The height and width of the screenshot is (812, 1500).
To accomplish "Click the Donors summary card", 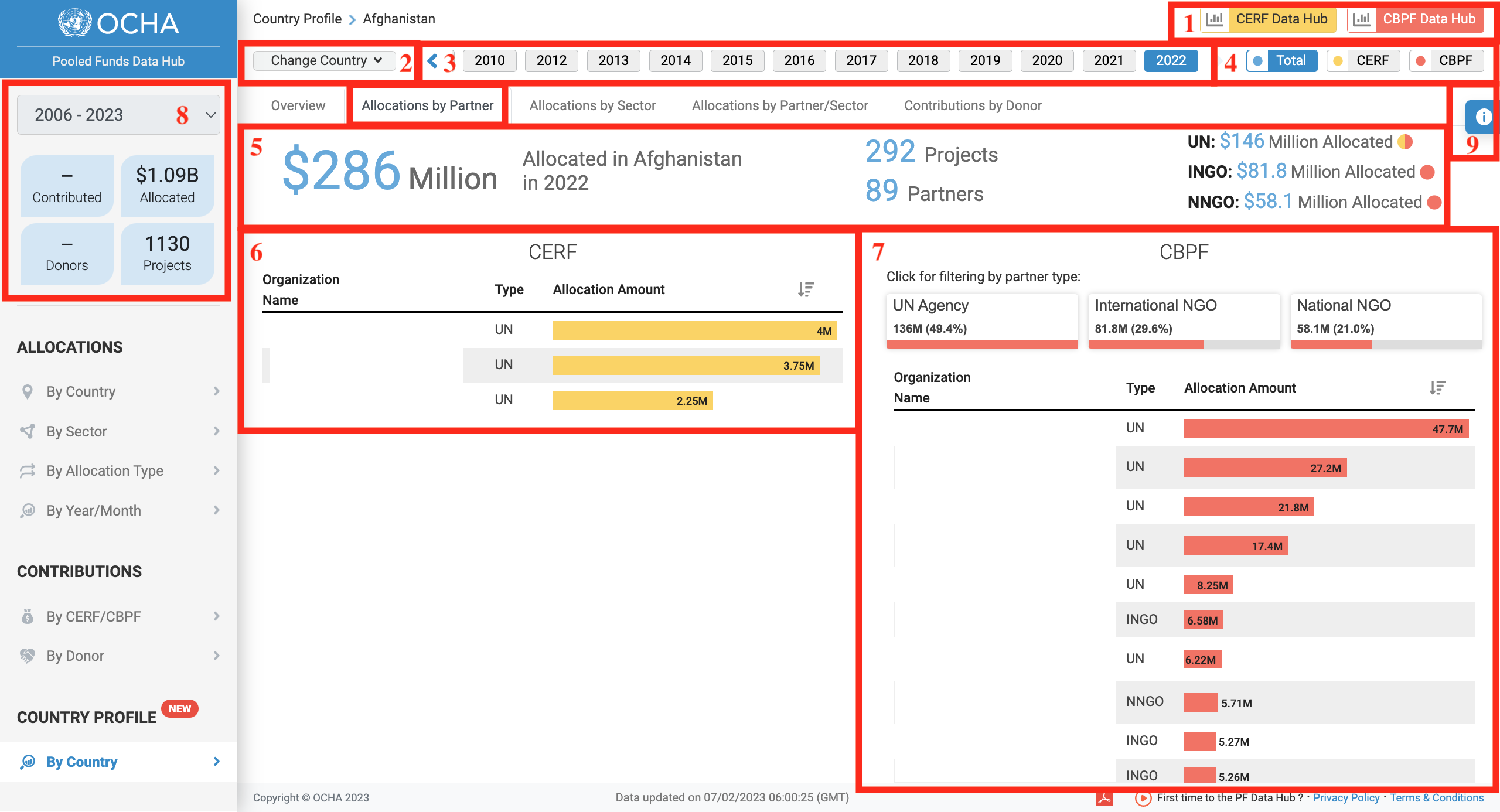I will [67, 254].
